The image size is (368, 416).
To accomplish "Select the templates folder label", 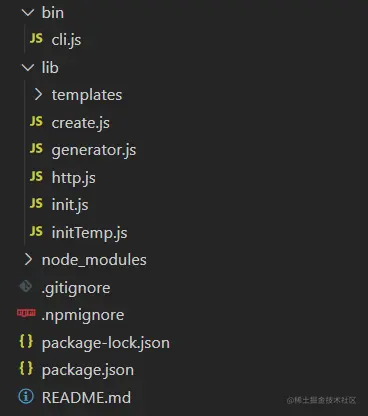I will (x=87, y=95).
